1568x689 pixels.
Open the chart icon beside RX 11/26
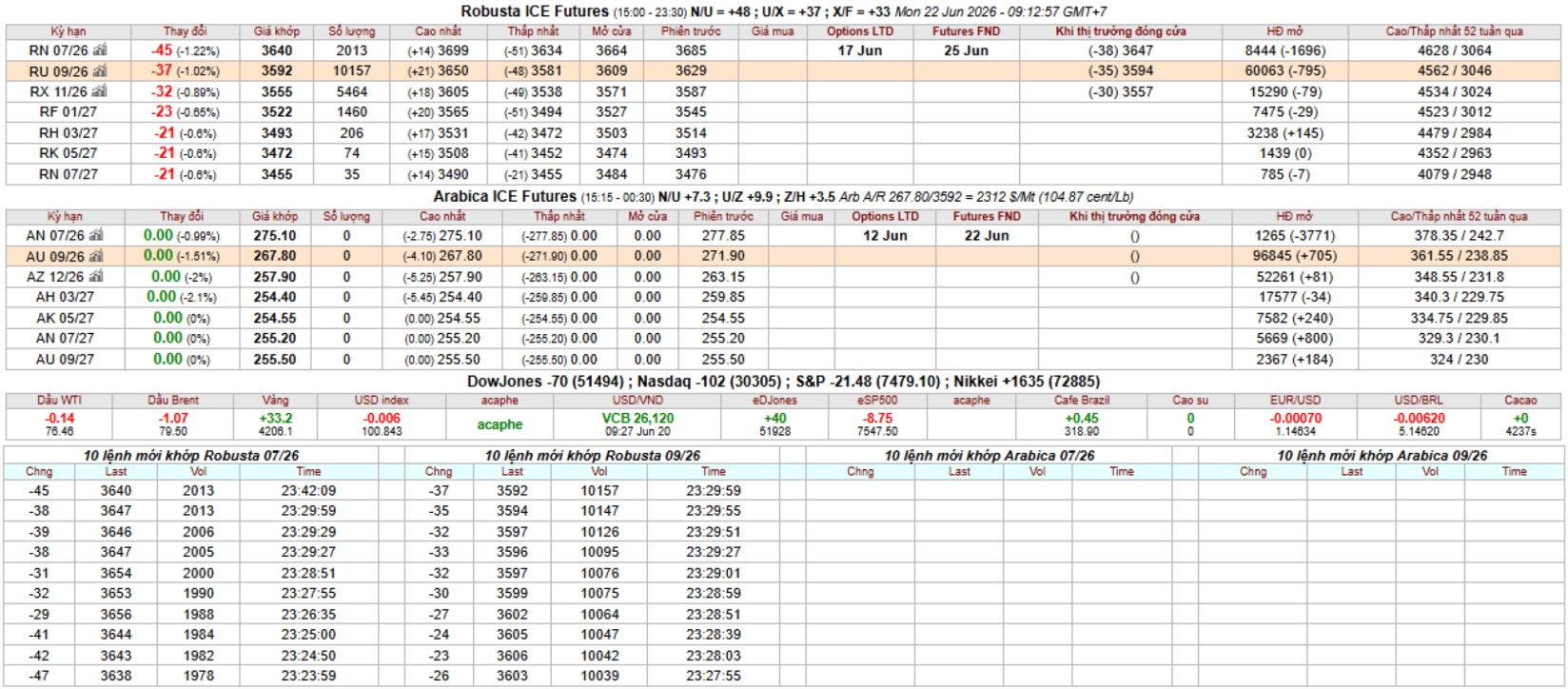(x=100, y=91)
